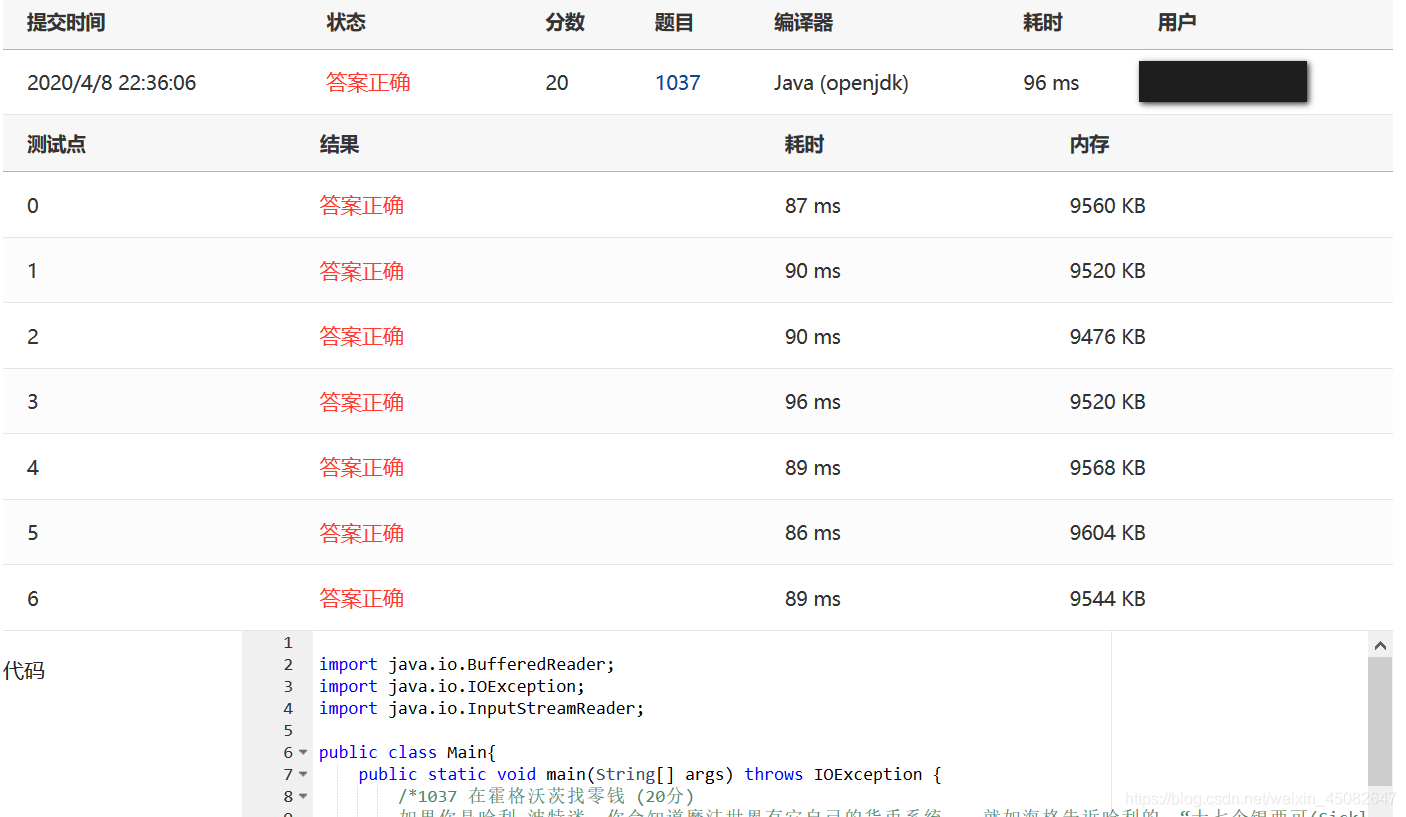Click the total time 96 ms in submission row
The image size is (1406, 817).
click(x=1051, y=83)
